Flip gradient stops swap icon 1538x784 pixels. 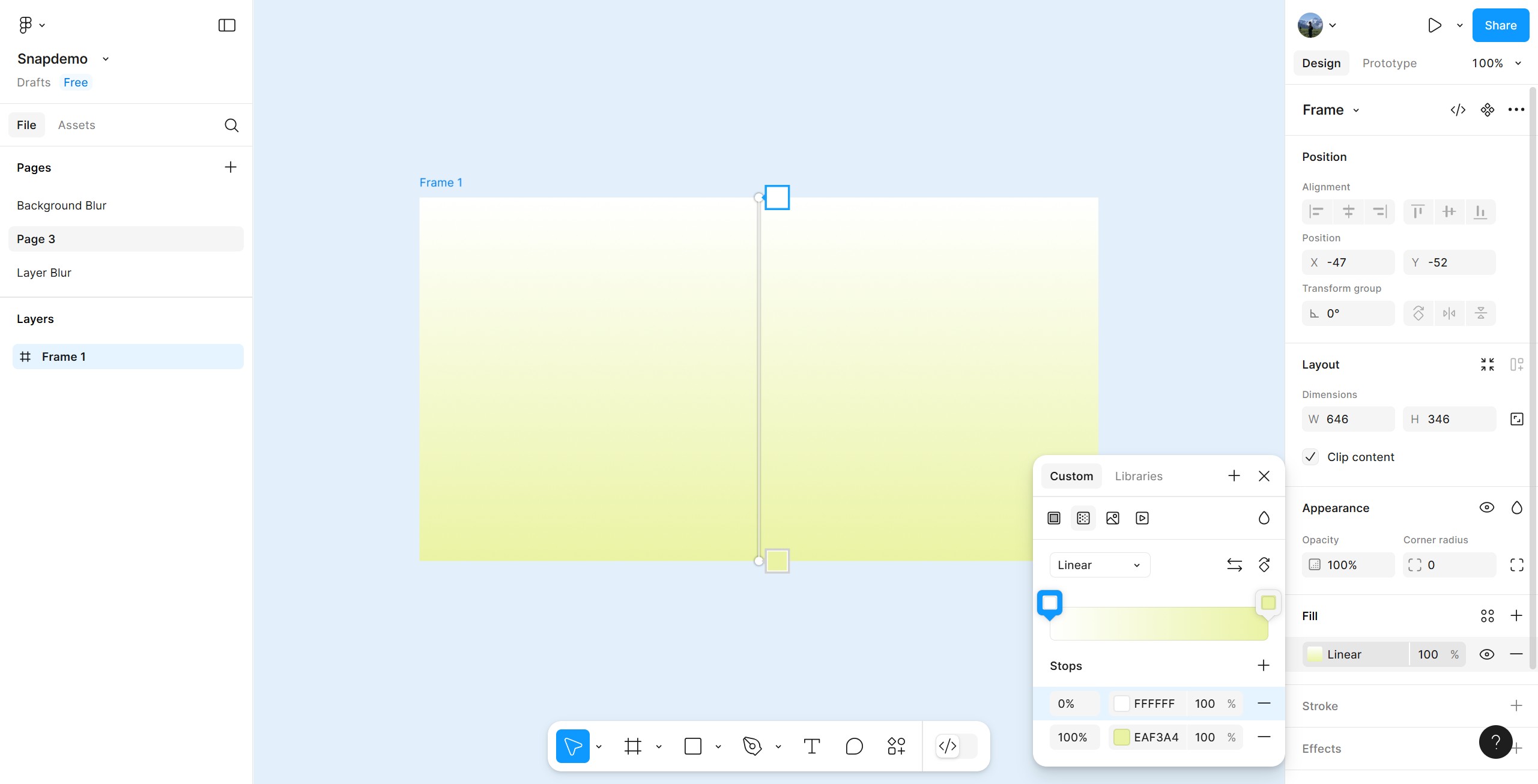pos(1235,565)
